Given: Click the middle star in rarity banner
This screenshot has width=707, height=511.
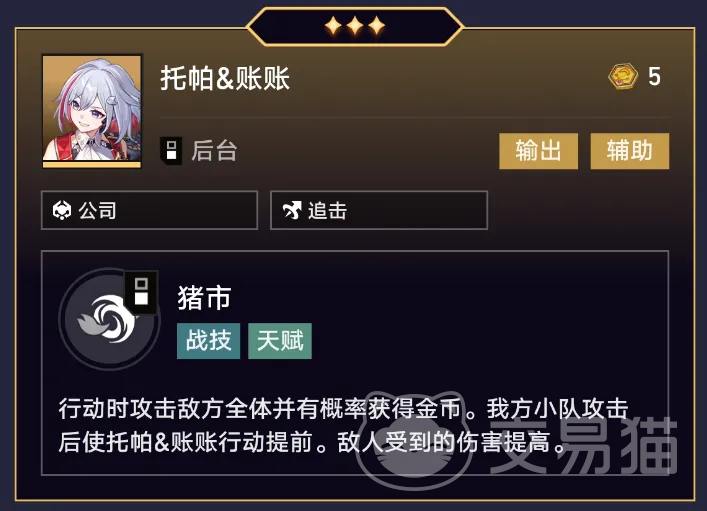Looking at the screenshot, I should [355, 26].
